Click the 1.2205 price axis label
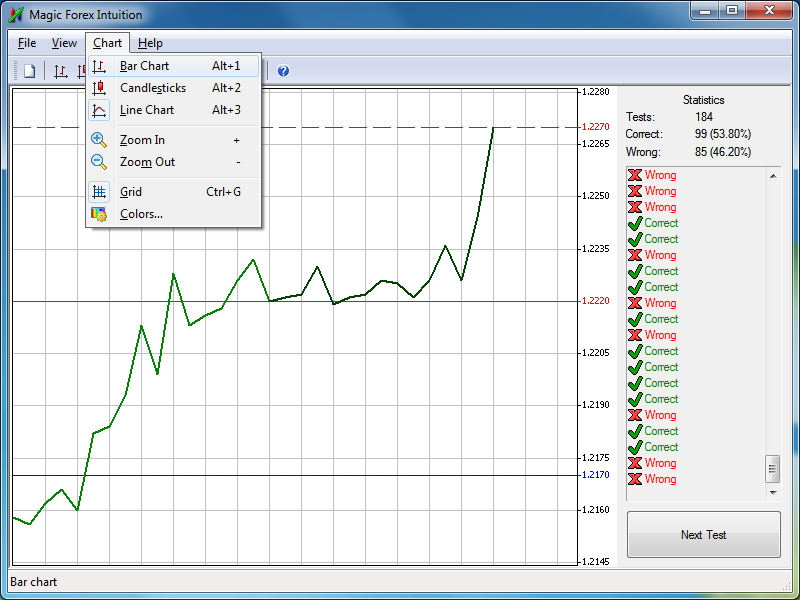 pos(595,353)
